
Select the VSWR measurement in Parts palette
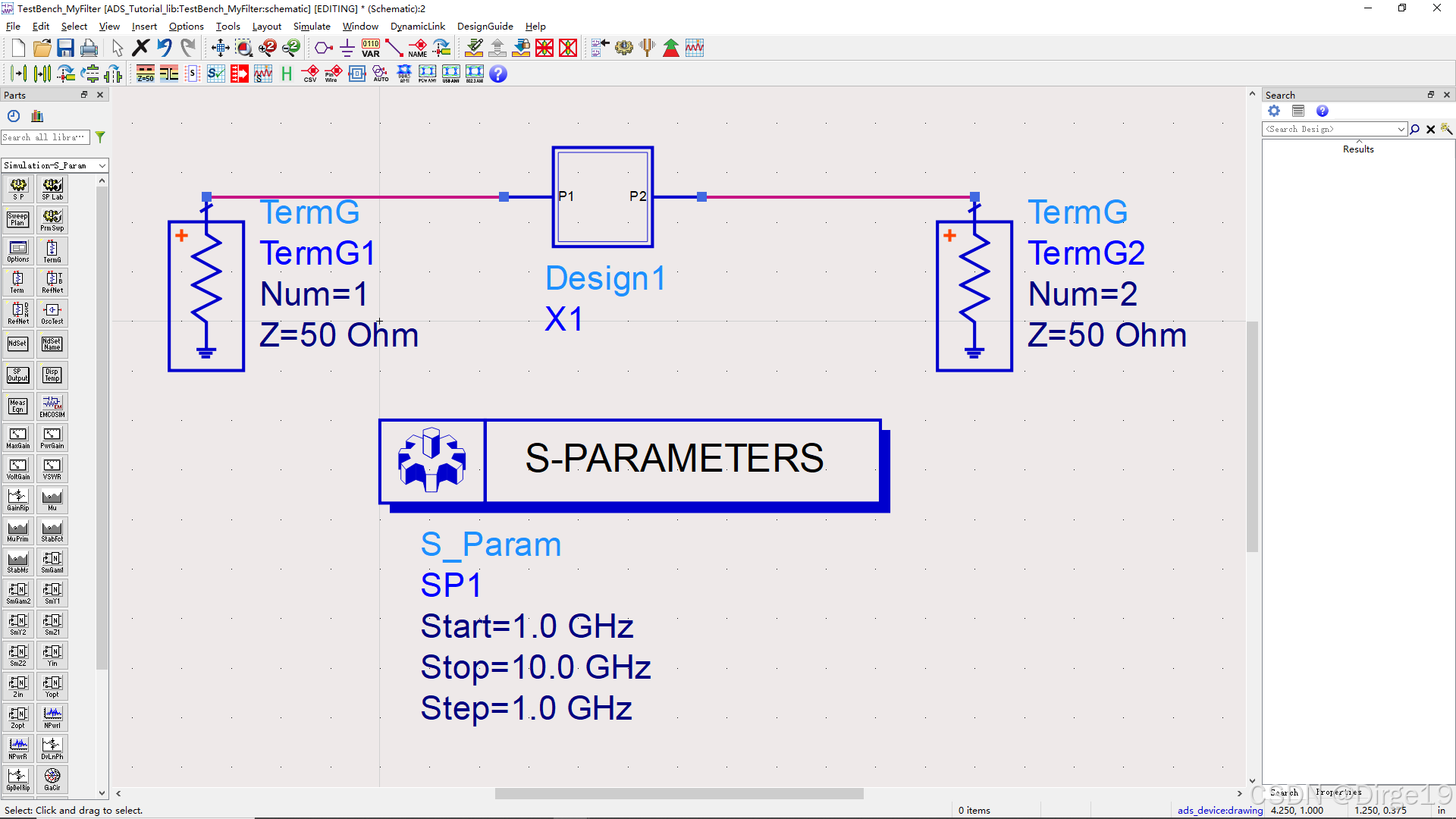52,468
